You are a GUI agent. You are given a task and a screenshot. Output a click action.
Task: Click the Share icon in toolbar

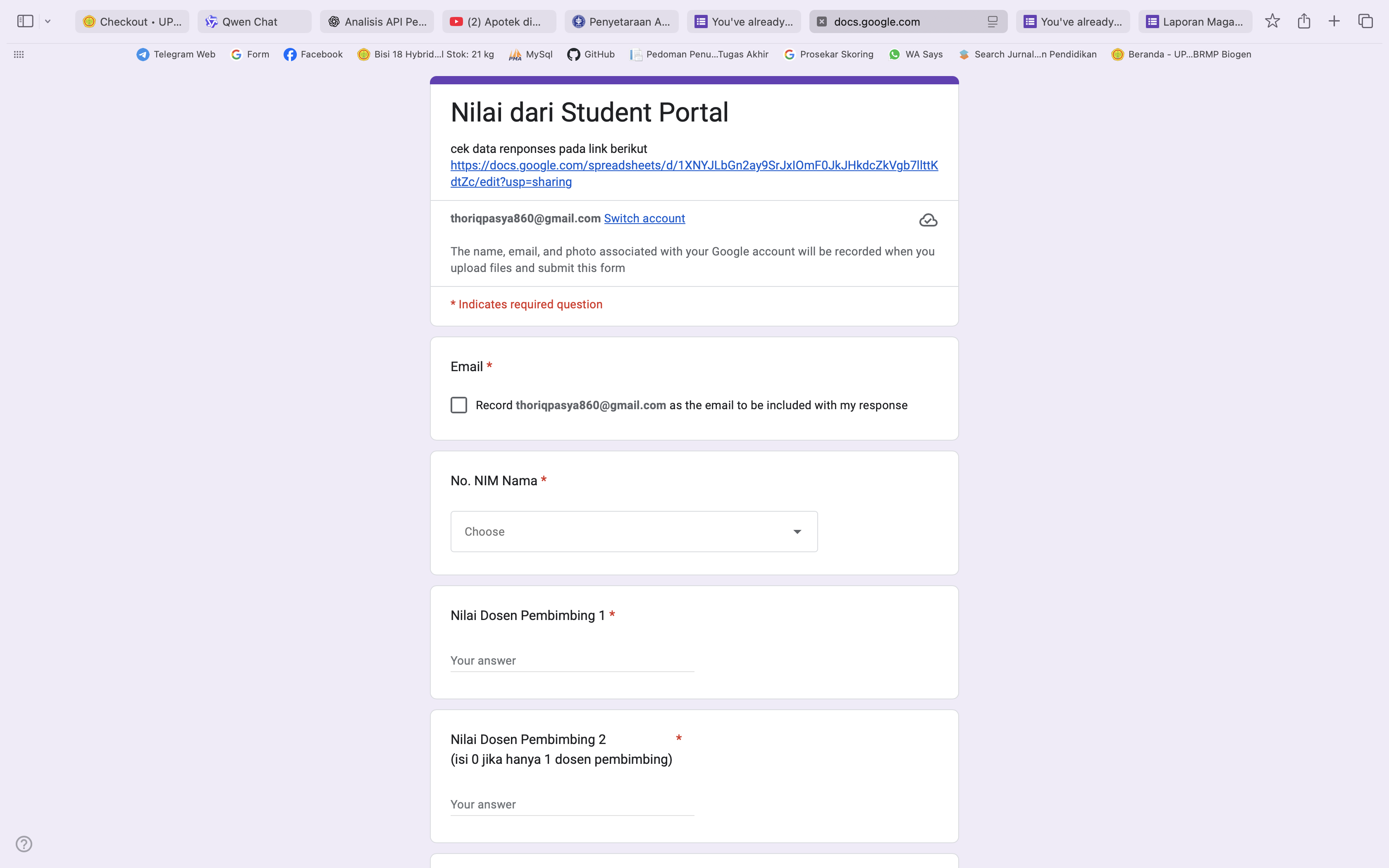pyautogui.click(x=1303, y=21)
